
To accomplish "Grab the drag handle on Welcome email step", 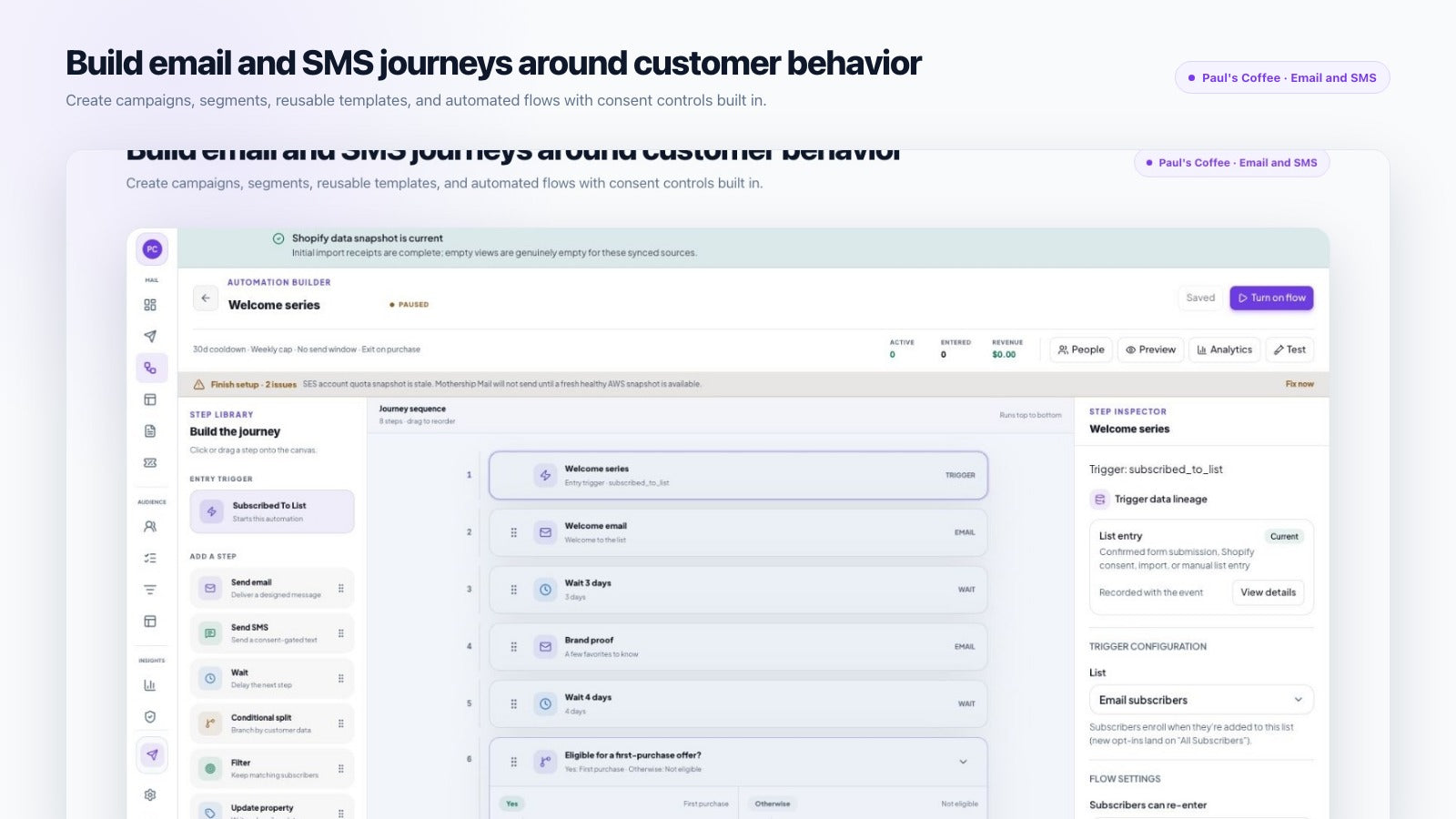I will (513, 532).
